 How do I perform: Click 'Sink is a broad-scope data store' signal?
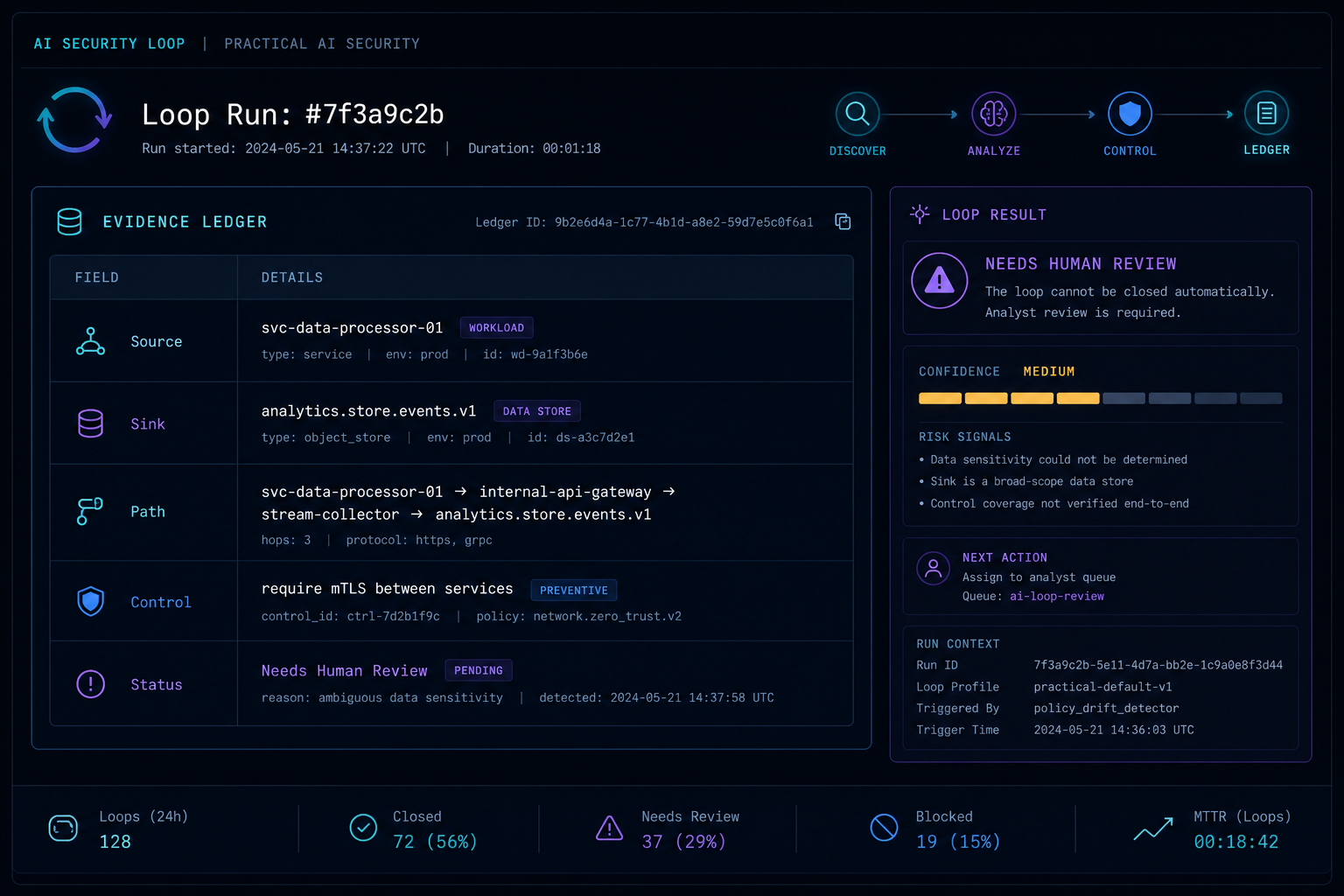click(x=1032, y=481)
